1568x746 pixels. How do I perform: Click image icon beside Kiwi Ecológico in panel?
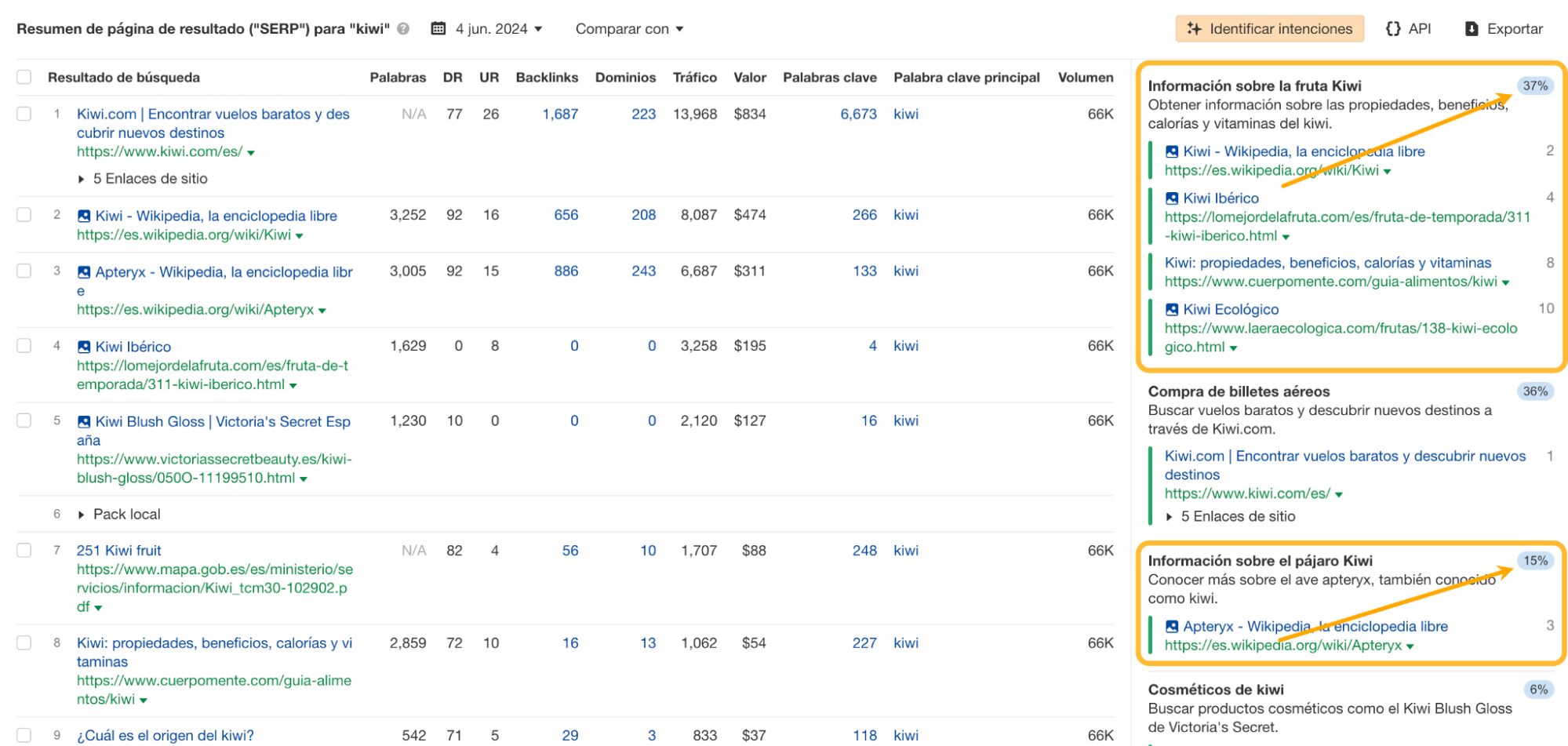[x=1172, y=310]
